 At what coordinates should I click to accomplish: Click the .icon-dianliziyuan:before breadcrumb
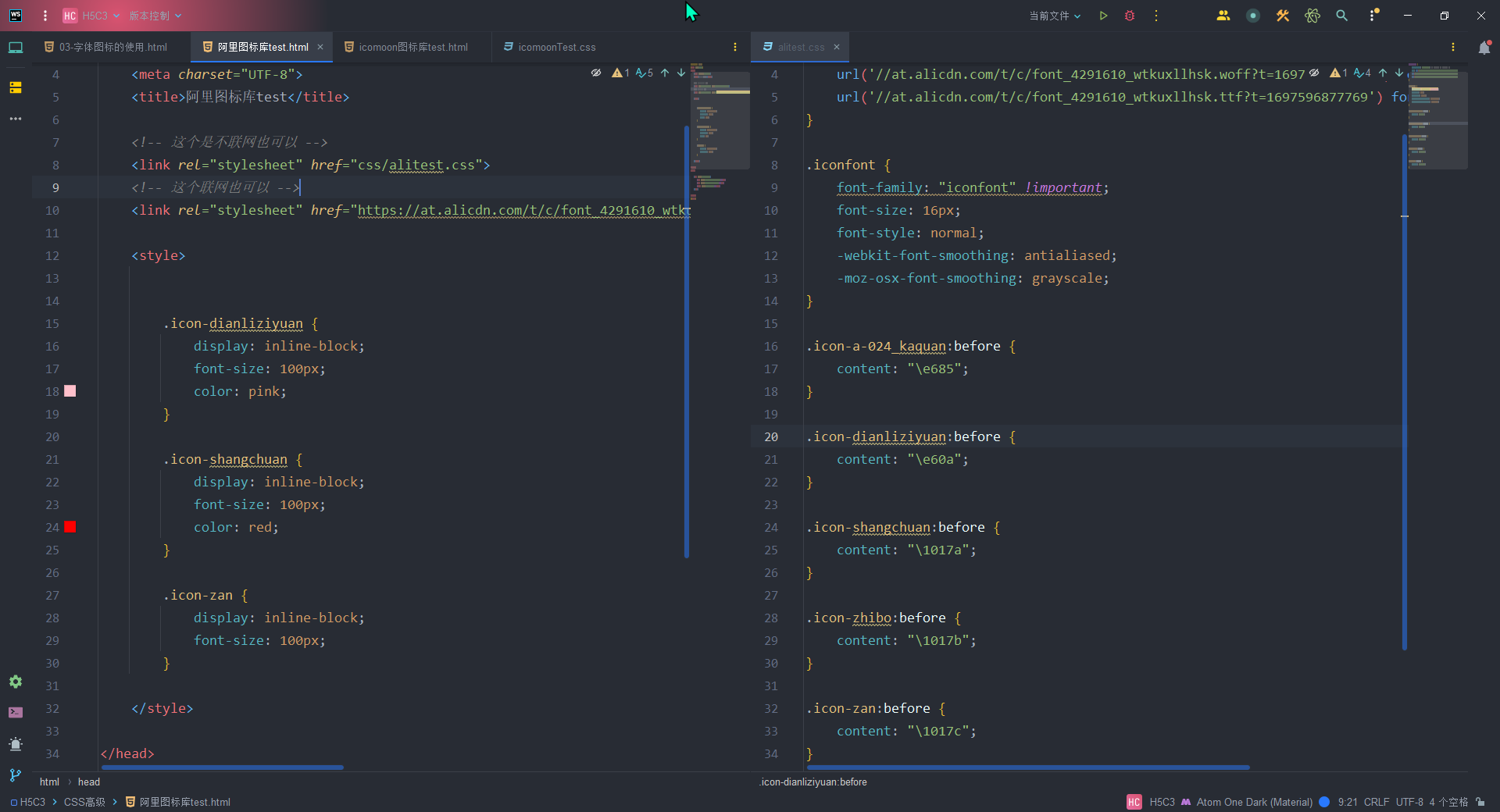pyautogui.click(x=813, y=782)
